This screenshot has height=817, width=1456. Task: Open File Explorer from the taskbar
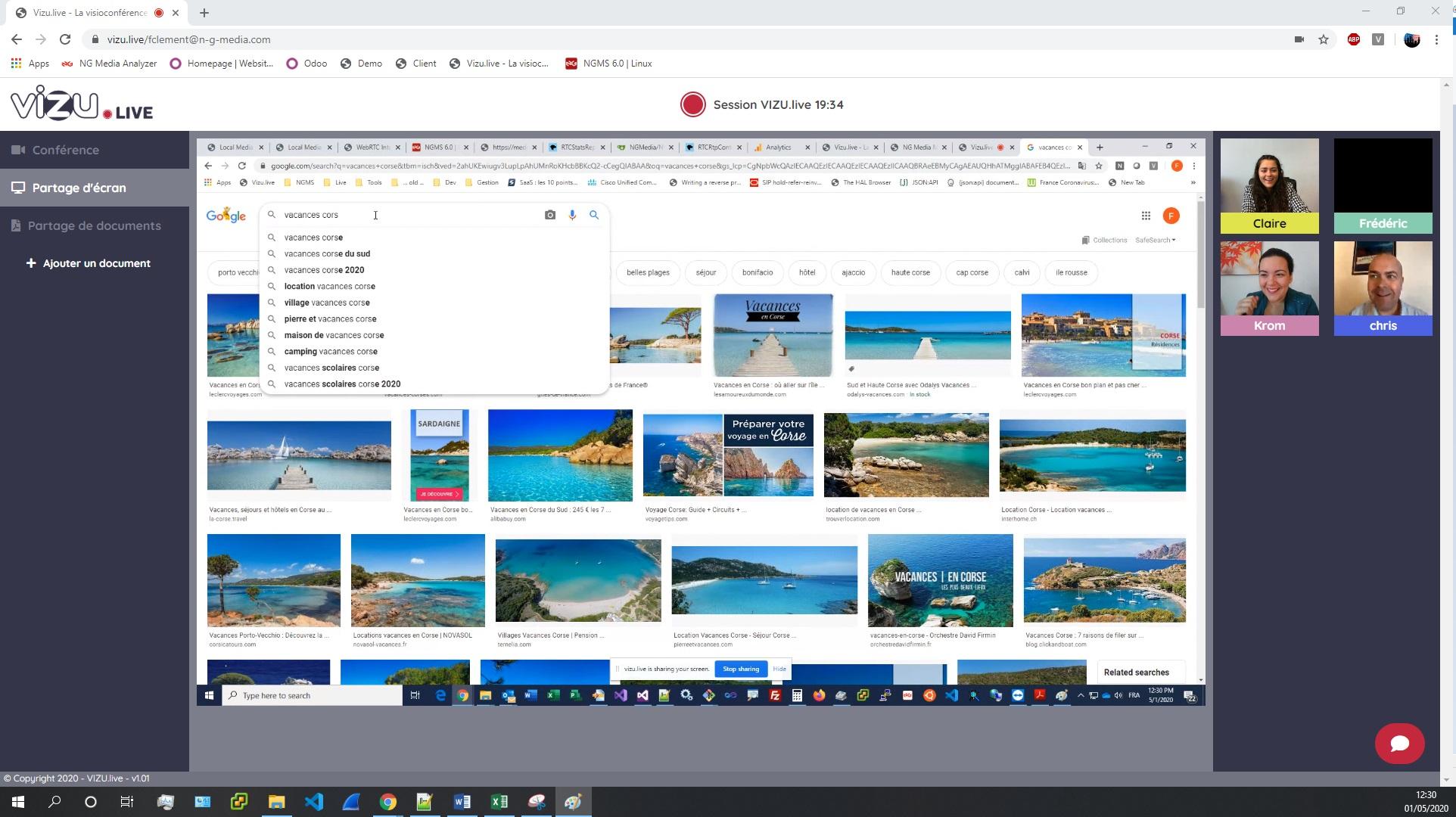[x=276, y=802]
